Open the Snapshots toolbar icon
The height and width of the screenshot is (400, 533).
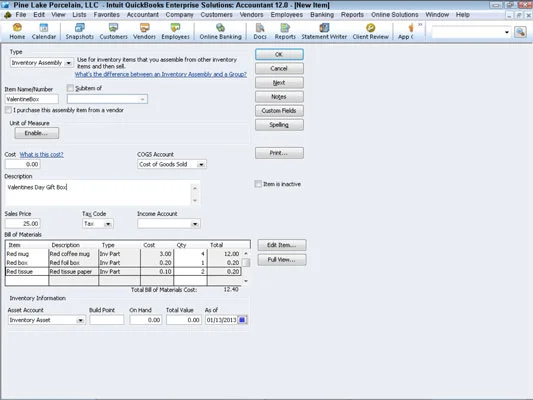[80, 31]
